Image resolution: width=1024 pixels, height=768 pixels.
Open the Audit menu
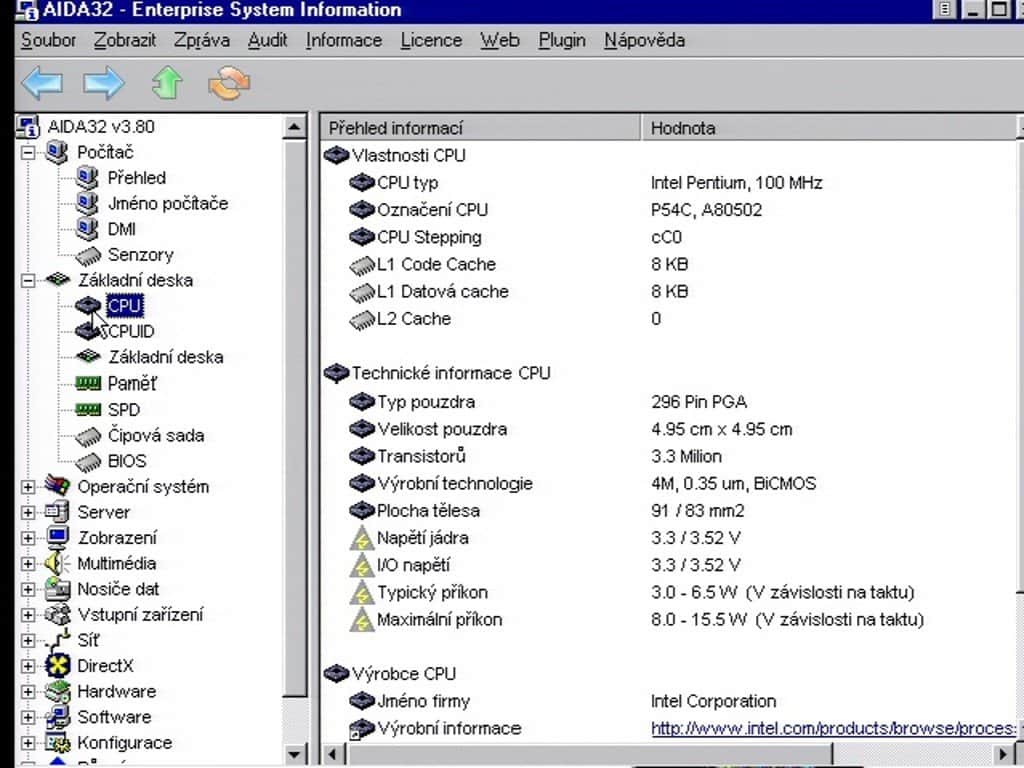click(268, 40)
